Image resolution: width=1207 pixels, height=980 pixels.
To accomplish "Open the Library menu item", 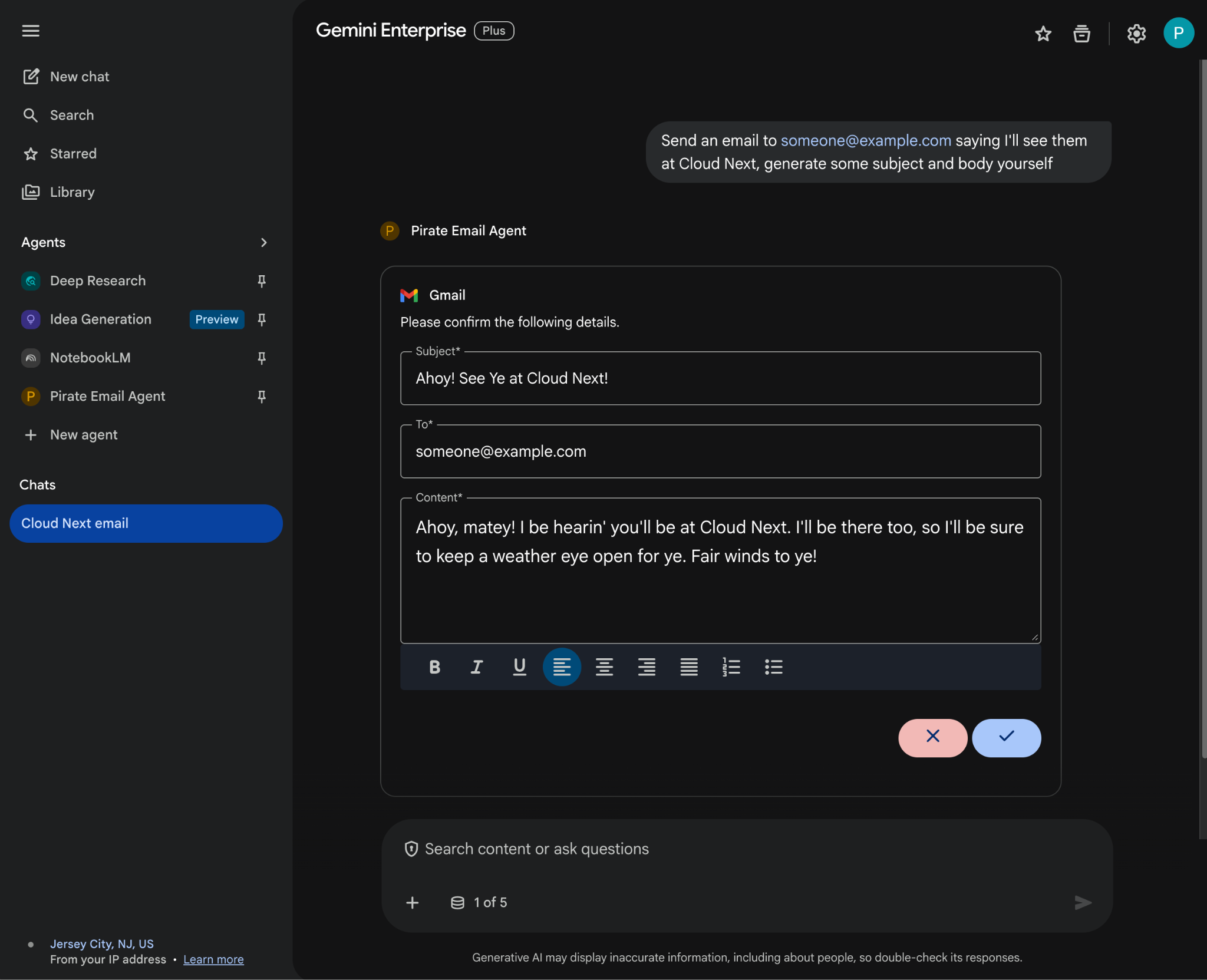I will [72, 192].
